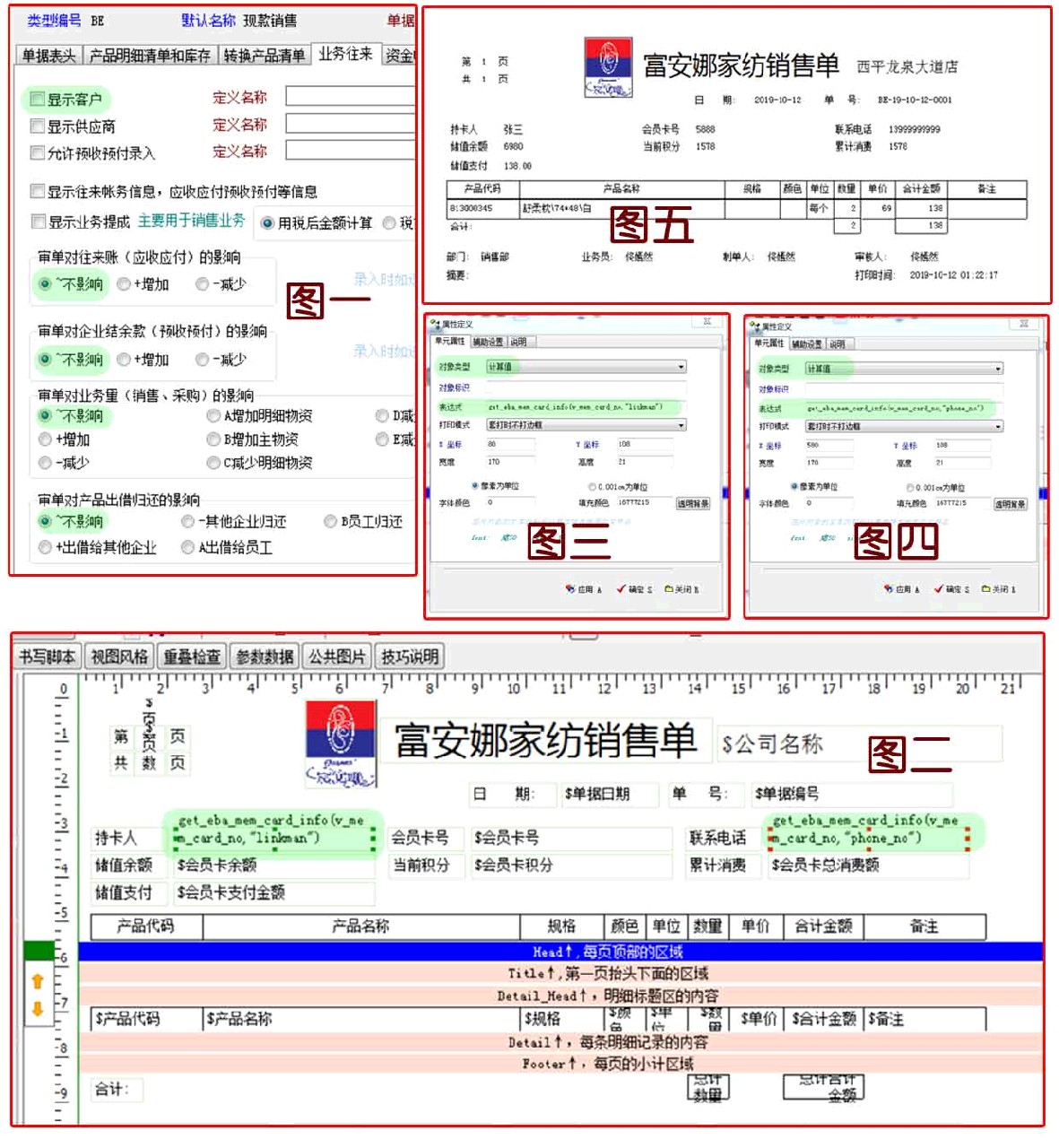
Task: Open 辅助设置 tab in 图三 dialog
Action: click(x=488, y=342)
